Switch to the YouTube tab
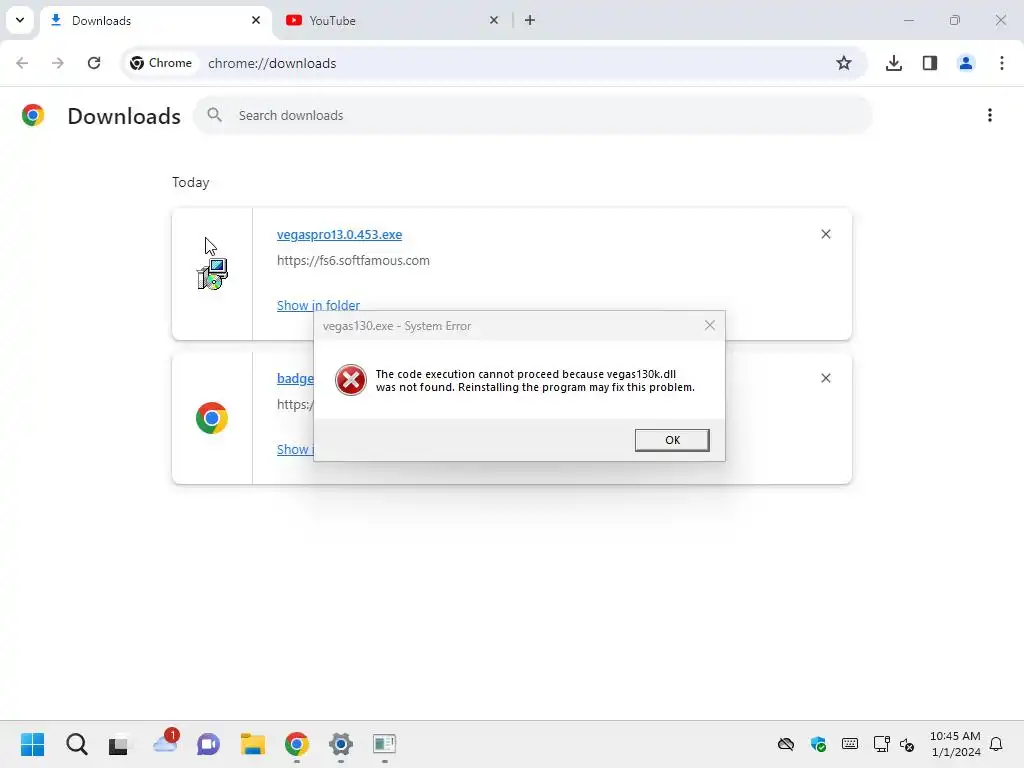 [x=392, y=20]
